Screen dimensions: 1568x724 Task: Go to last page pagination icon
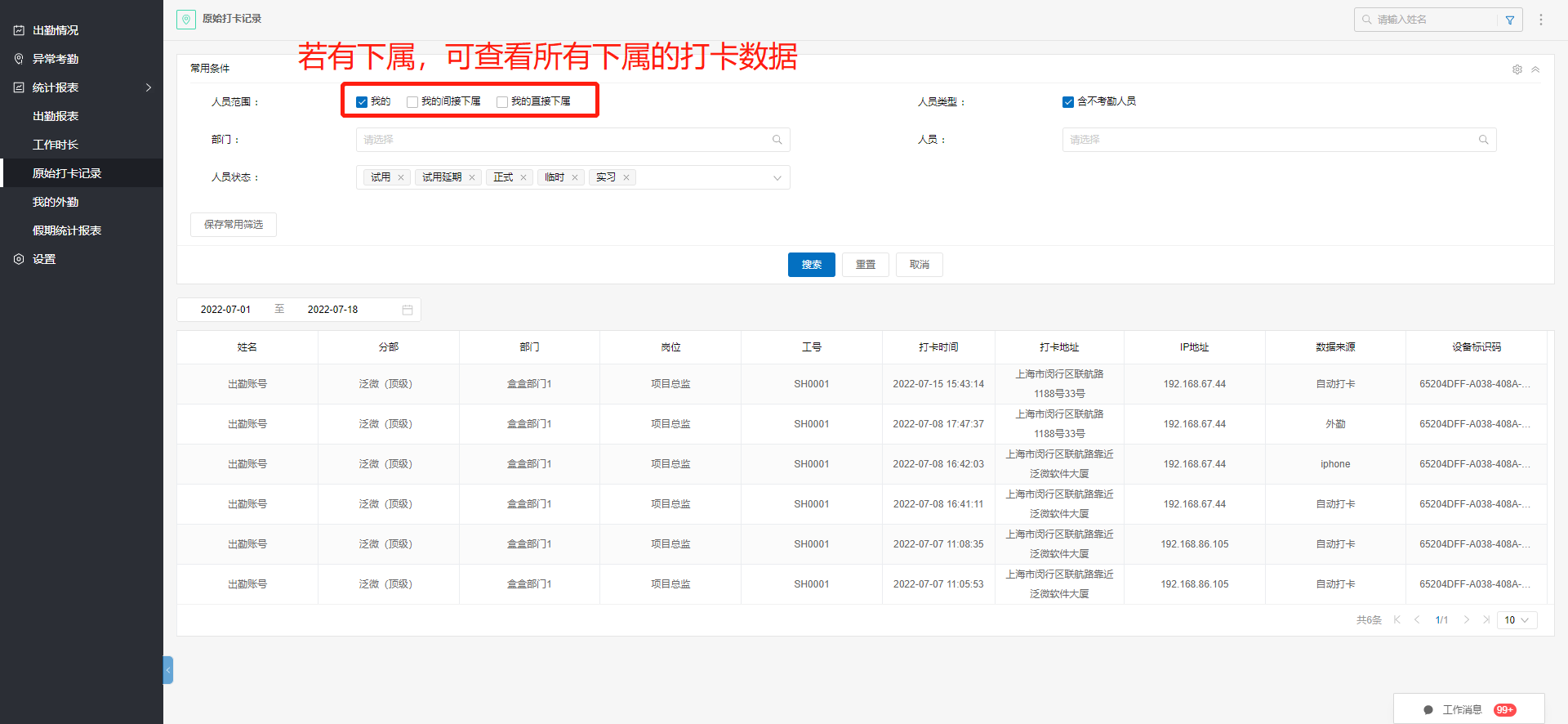click(1486, 619)
